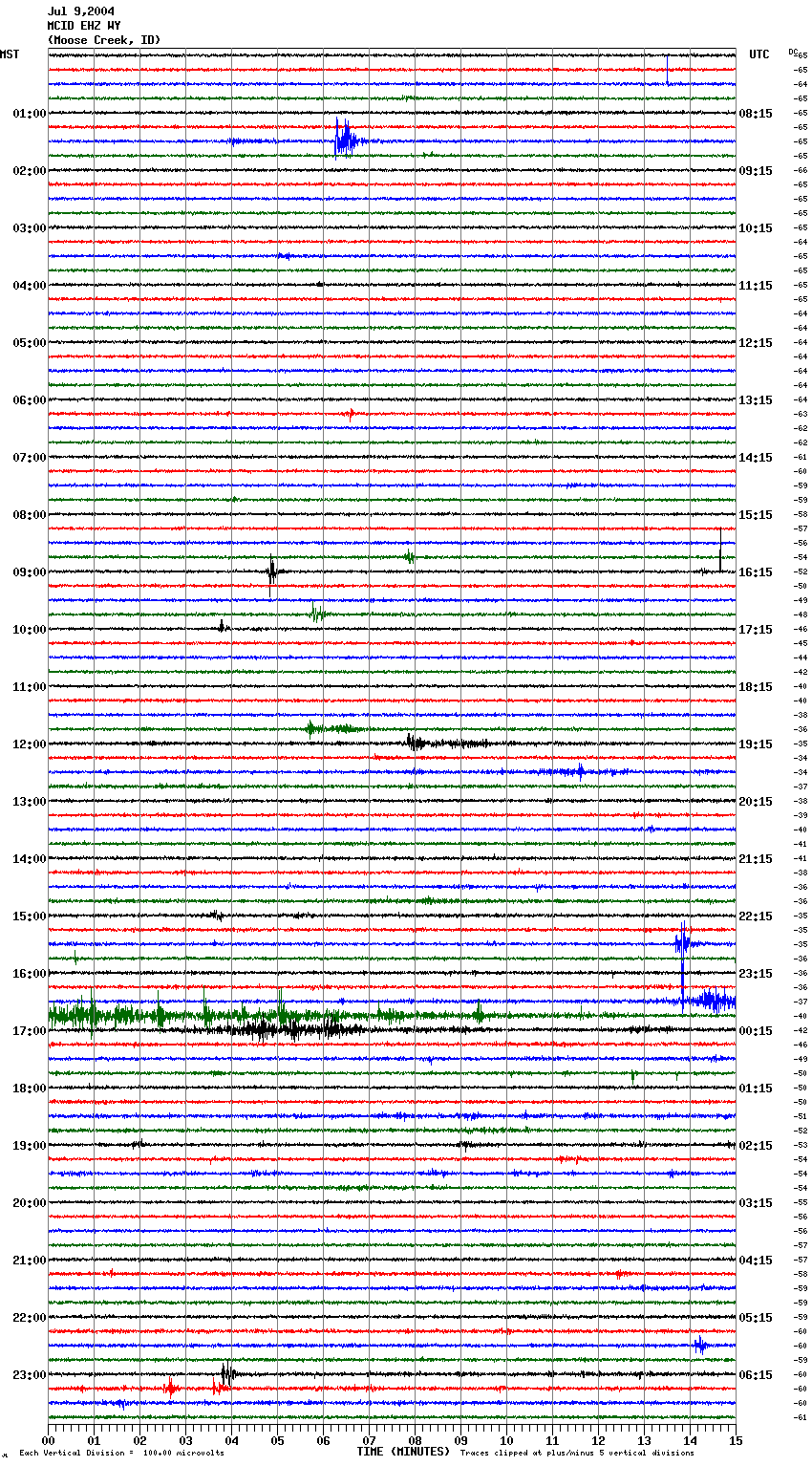The height and width of the screenshot is (1466, 812).
Task: Click the 17:00 MST time label
Action: (x=30, y=1031)
